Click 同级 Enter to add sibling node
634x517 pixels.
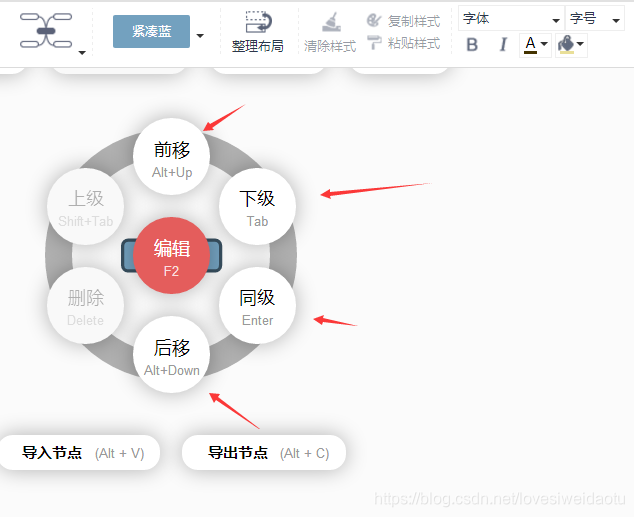(x=257, y=305)
